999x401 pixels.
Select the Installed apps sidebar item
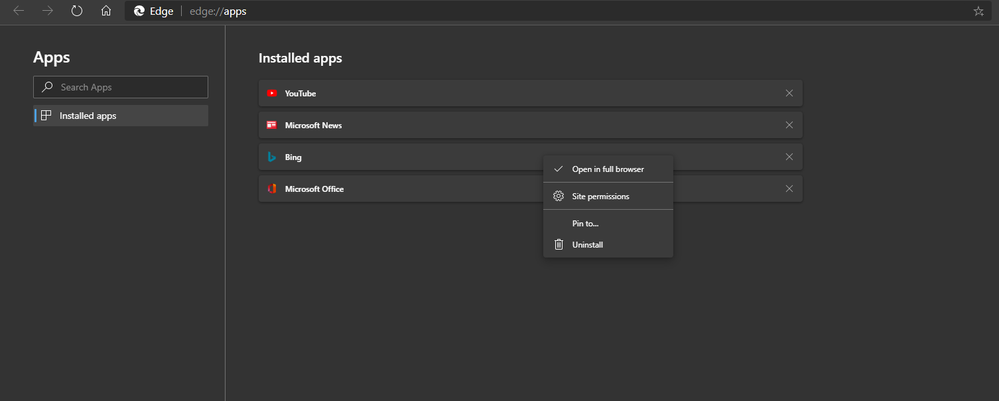point(120,115)
